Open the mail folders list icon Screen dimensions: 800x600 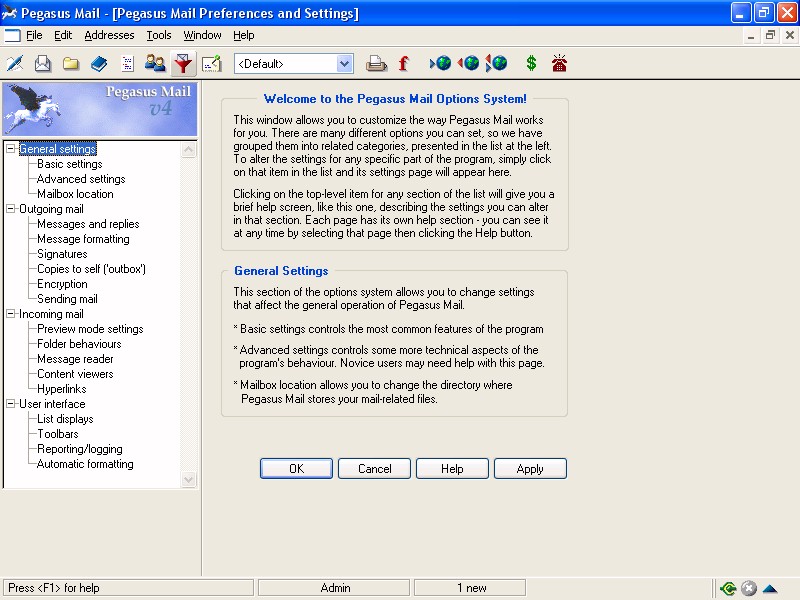click(71, 64)
